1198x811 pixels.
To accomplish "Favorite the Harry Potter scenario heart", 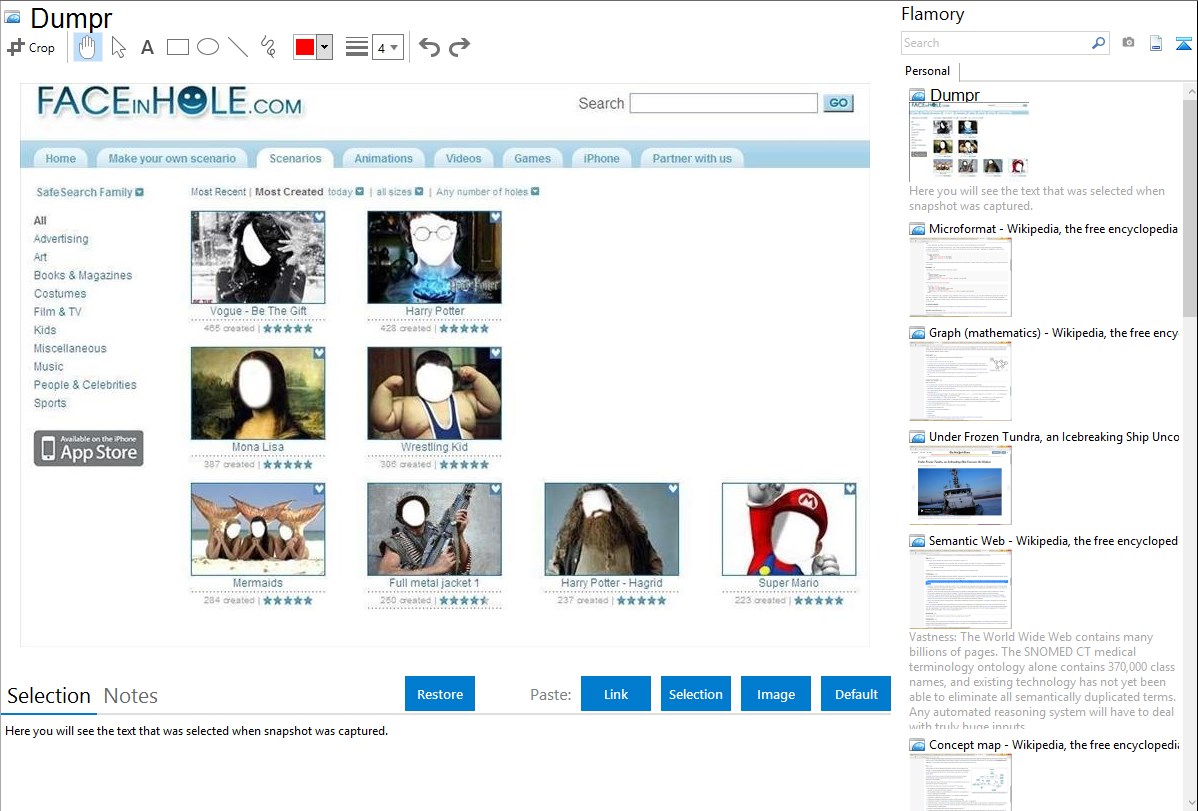I will point(495,218).
